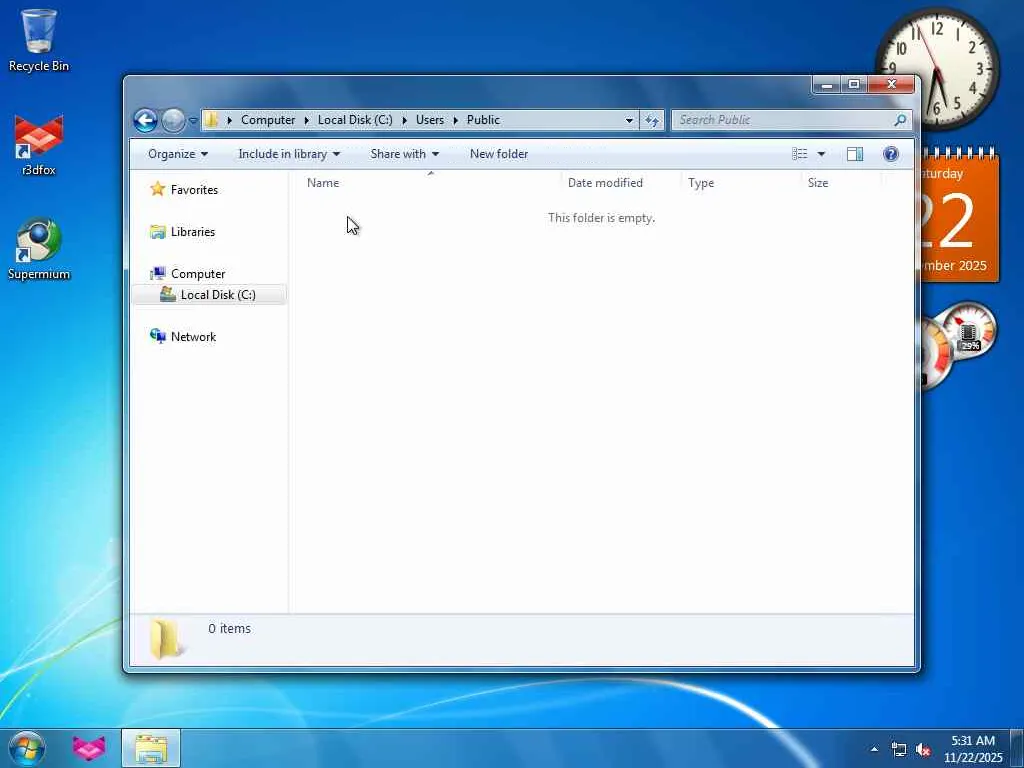
Task: Click 'This folder is empty.' text
Action: click(601, 218)
